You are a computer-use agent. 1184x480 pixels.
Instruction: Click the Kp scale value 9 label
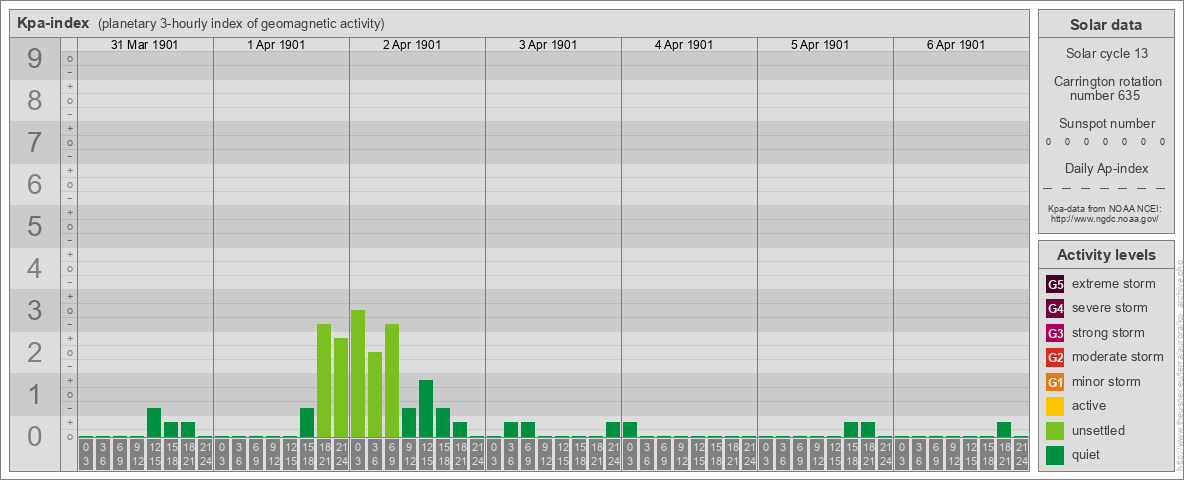point(34,58)
